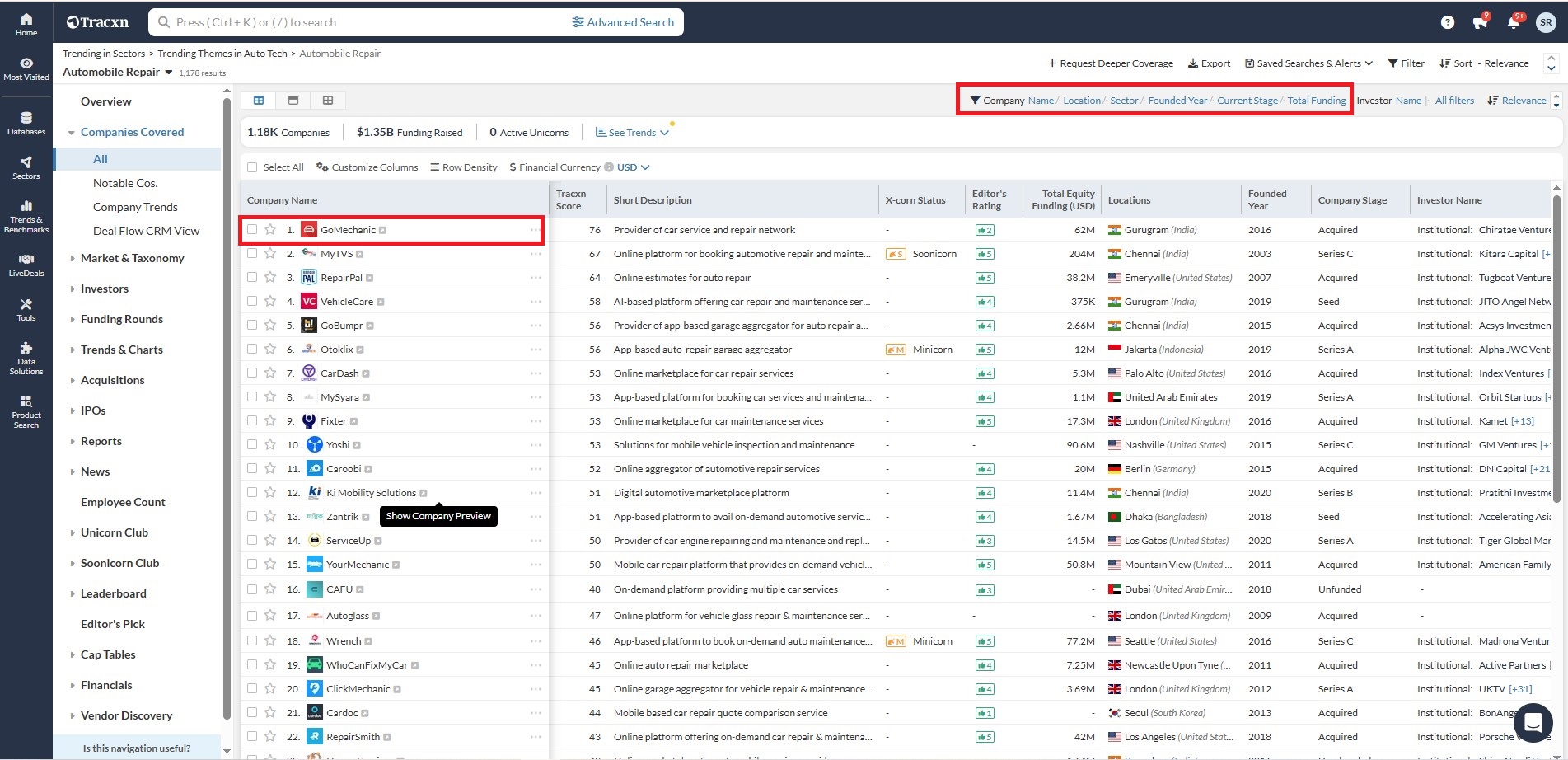Open the Databases sidebar icon
Viewport: 1568px width, 760px height.
26,123
